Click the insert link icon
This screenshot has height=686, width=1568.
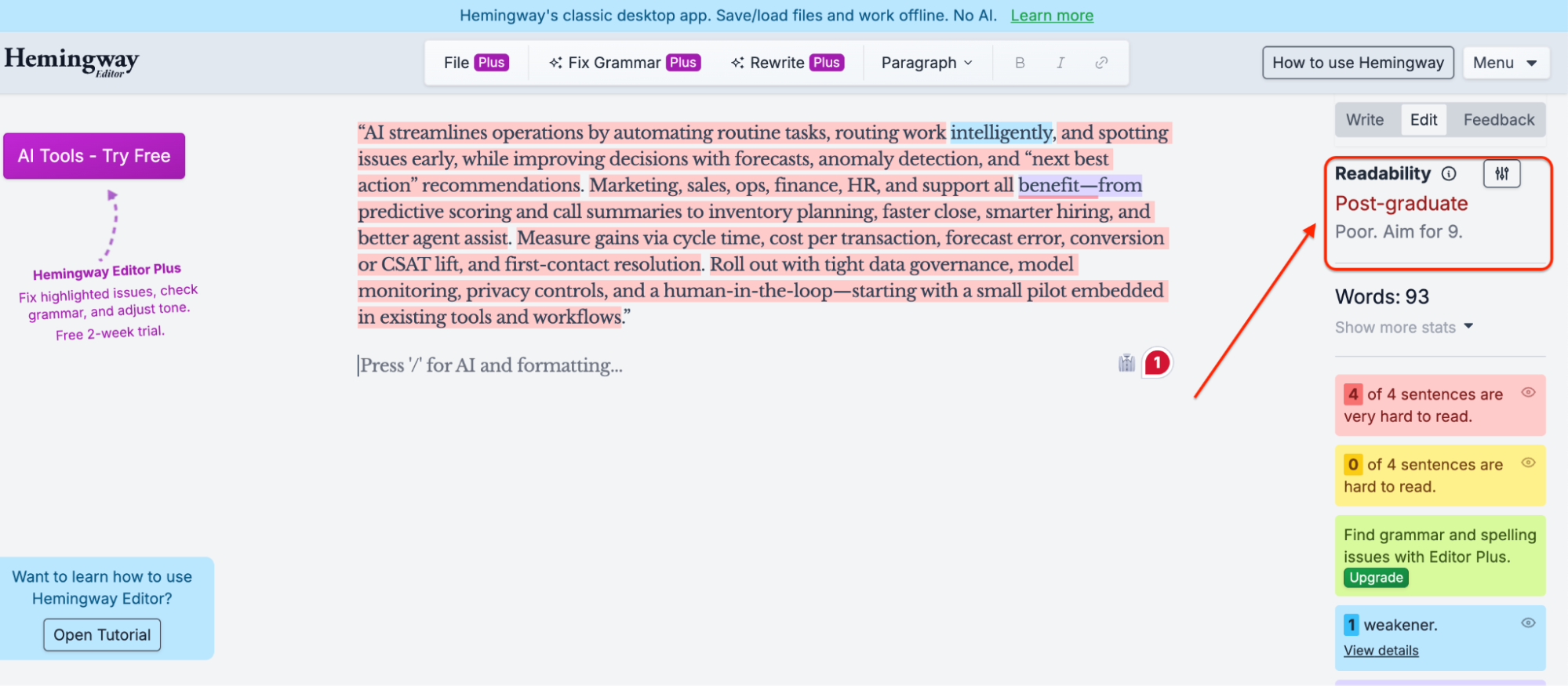point(1101,63)
